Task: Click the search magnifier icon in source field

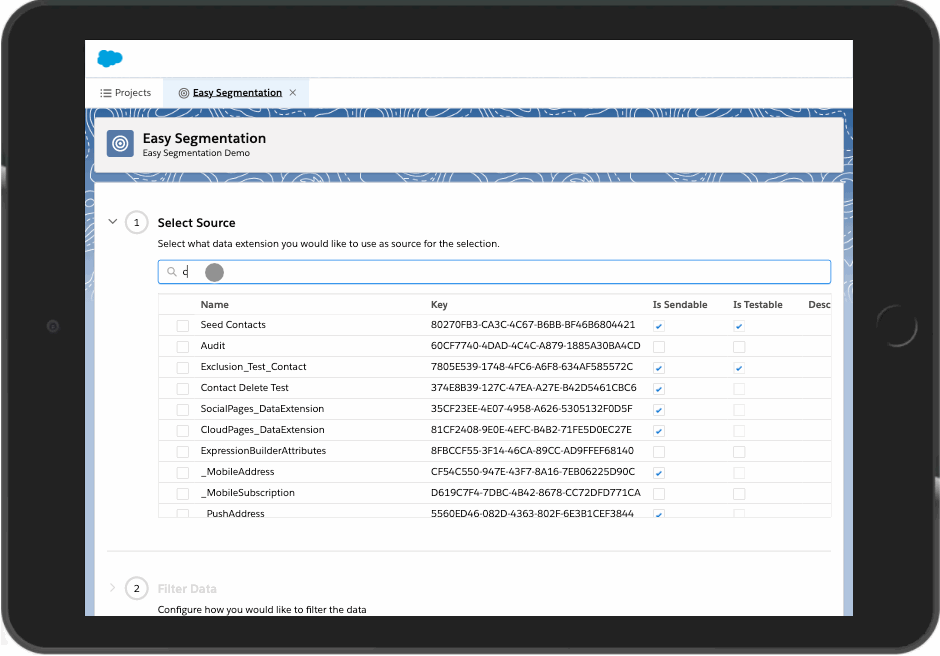Action: coord(172,272)
